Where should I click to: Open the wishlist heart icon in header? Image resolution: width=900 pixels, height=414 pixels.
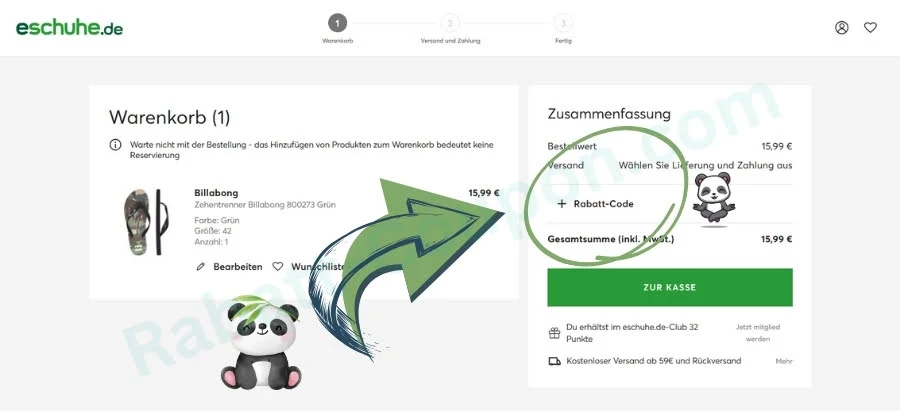(x=870, y=28)
